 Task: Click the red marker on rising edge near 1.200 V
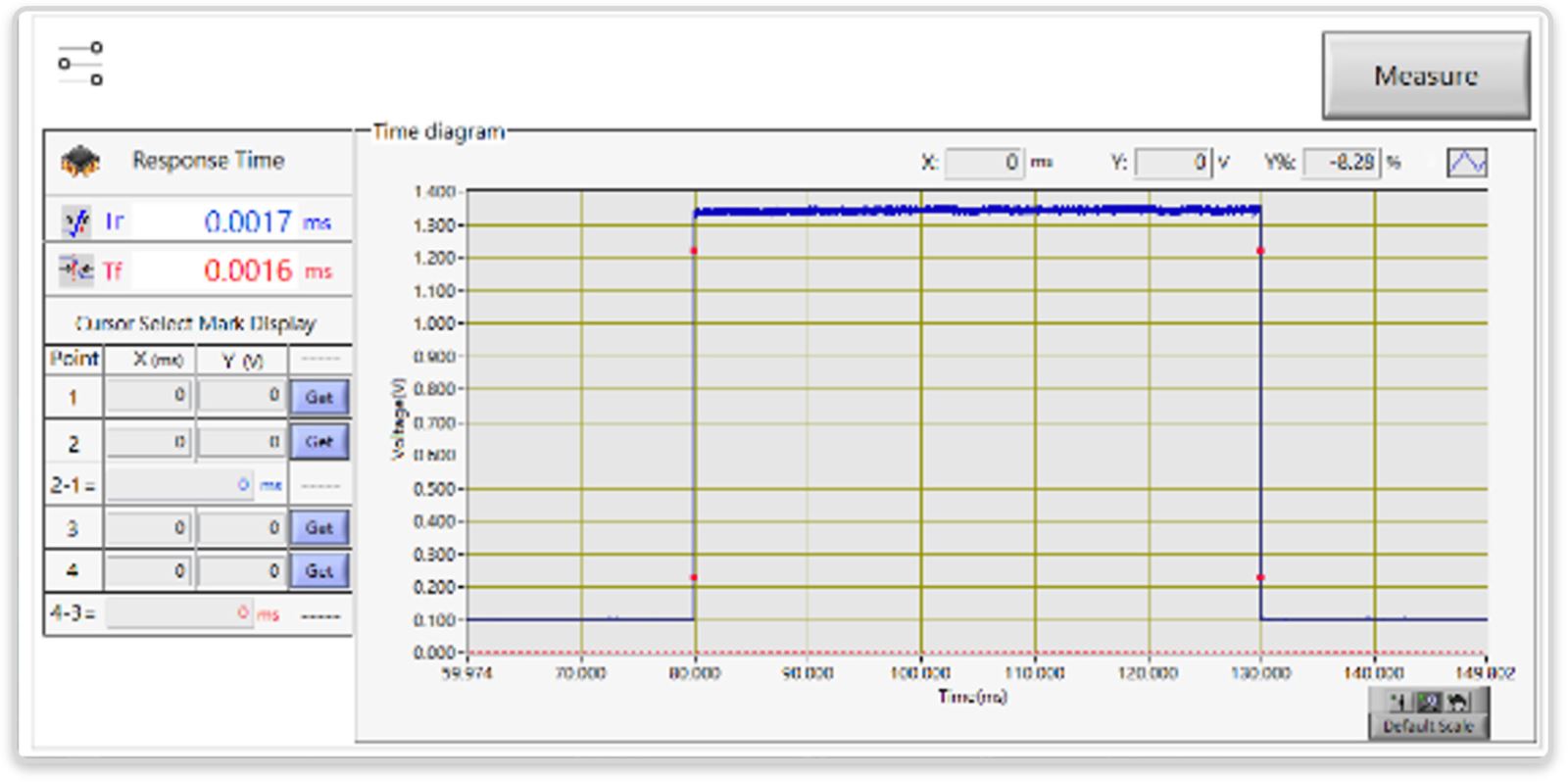pos(694,252)
